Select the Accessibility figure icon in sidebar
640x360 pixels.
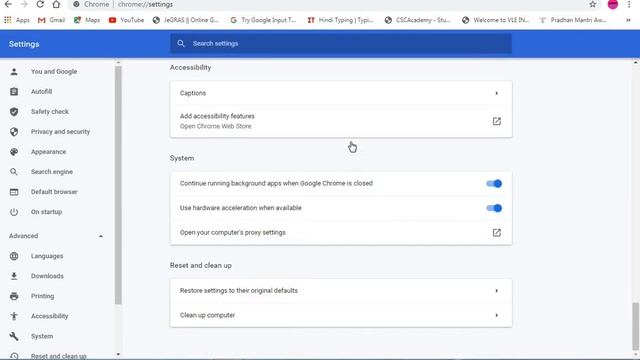point(14,316)
